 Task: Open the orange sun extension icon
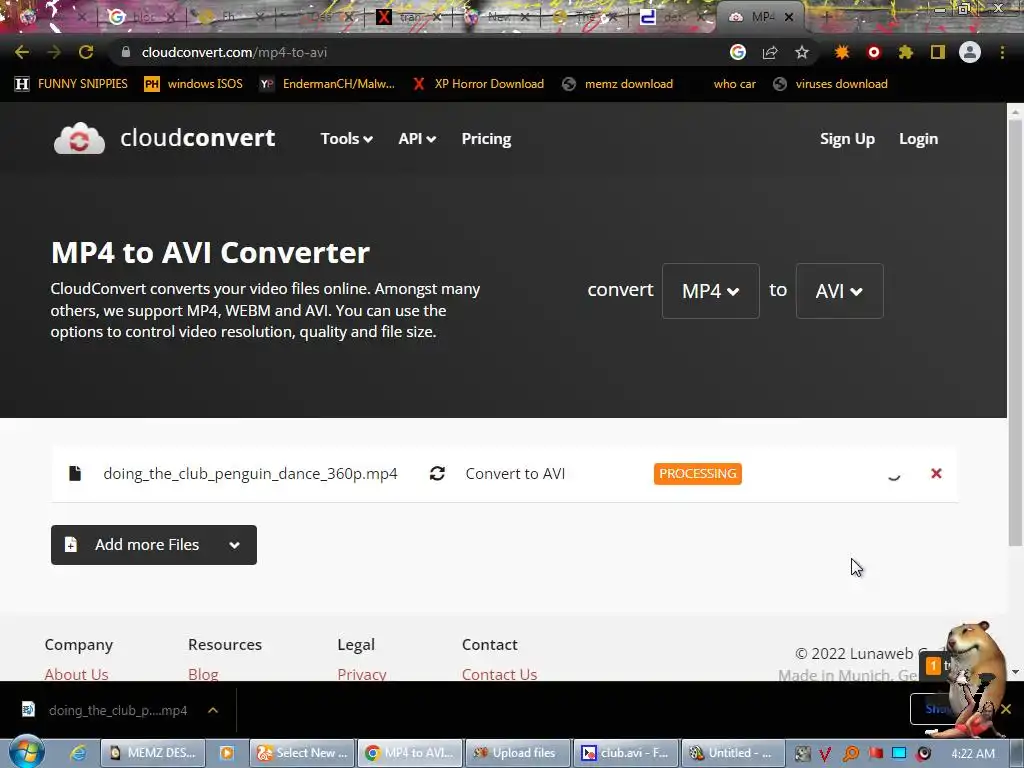coord(842,52)
